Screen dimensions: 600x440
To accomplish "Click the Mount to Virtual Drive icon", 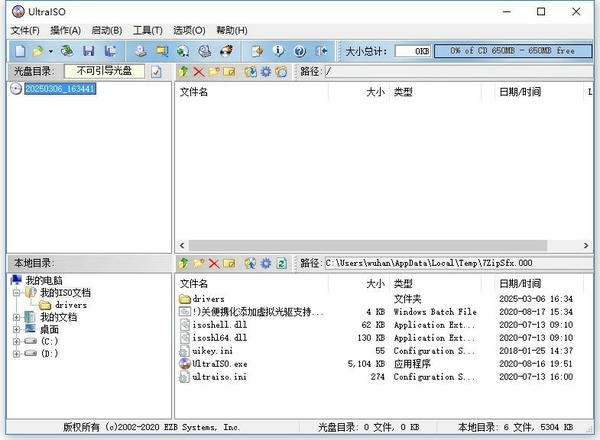I will 205,51.
